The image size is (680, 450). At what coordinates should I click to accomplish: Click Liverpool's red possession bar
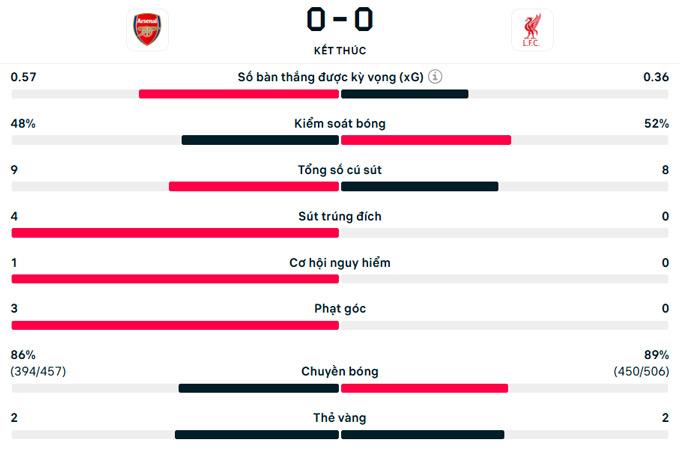pyautogui.click(x=426, y=140)
